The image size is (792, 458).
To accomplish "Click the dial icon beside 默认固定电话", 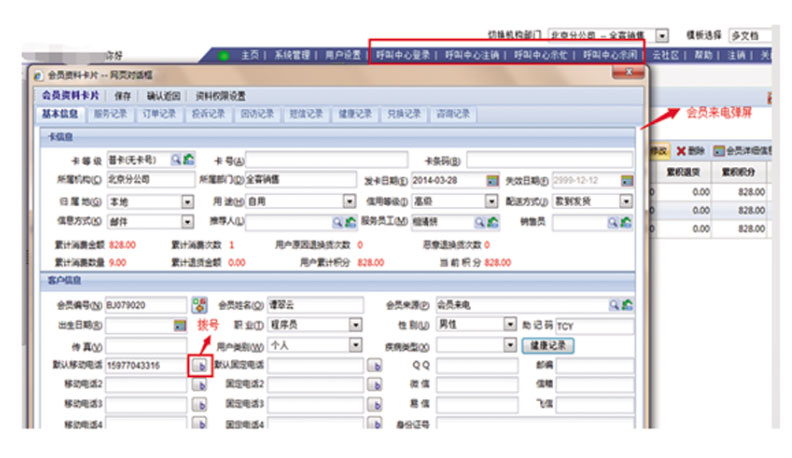I will (375, 366).
